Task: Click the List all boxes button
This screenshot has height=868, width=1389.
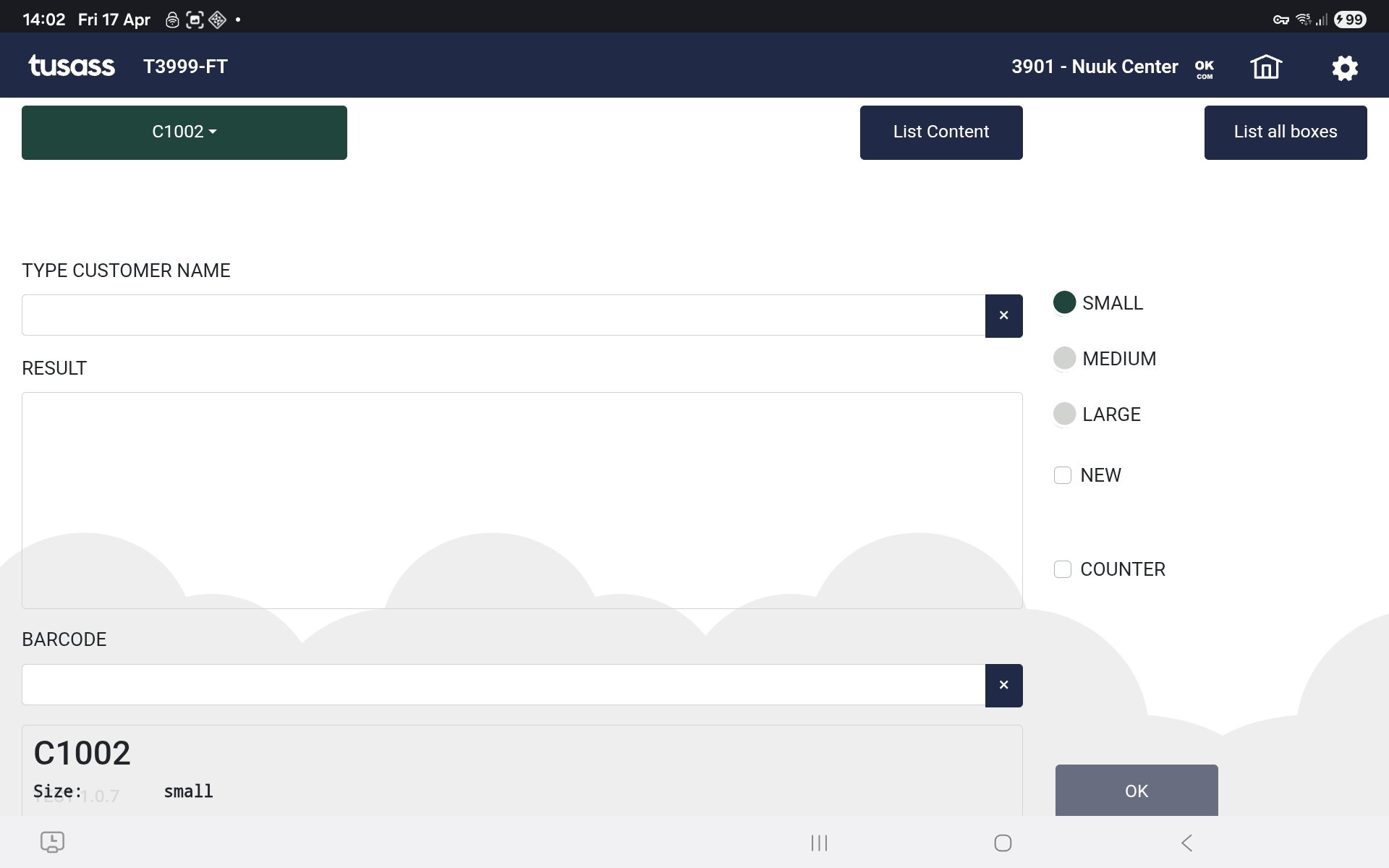Action: coord(1285,132)
